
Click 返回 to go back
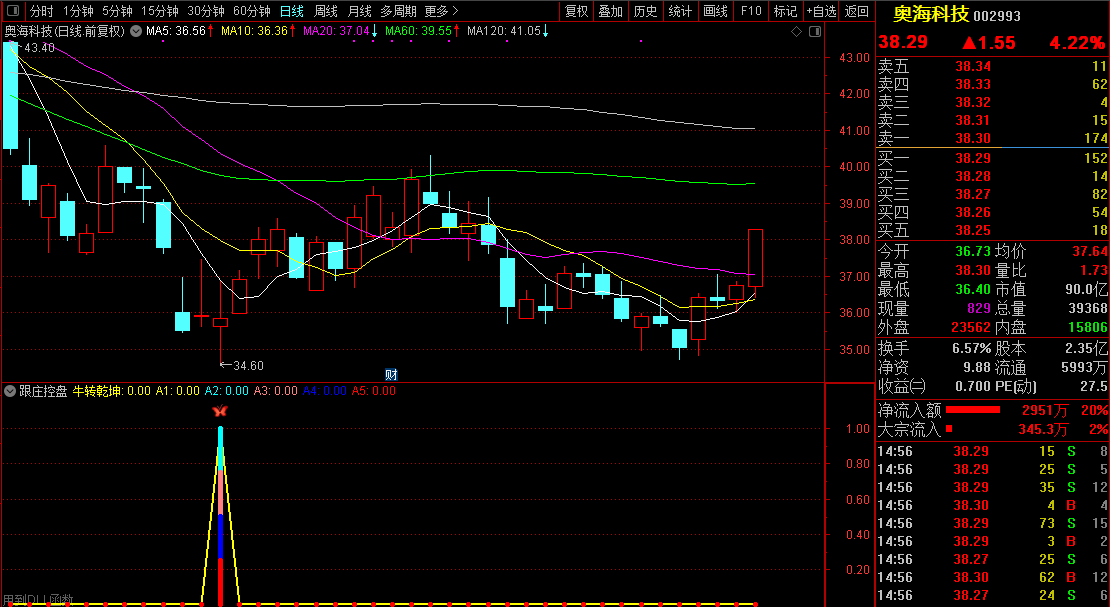coord(856,11)
